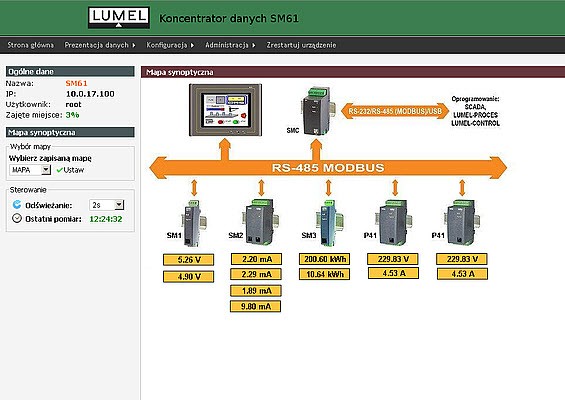Click the 10.64 kWh reading
The height and width of the screenshot is (400, 565).
point(324,274)
